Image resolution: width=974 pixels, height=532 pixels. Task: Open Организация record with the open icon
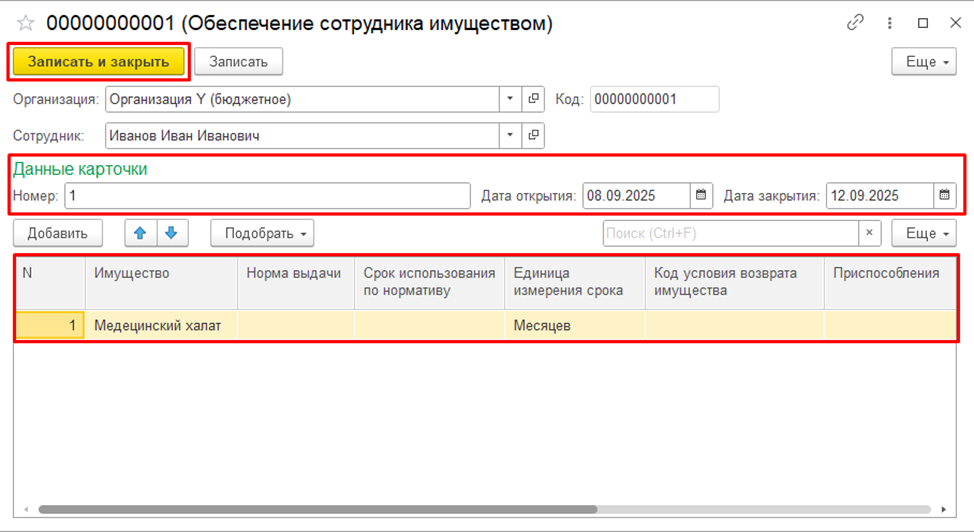[x=533, y=99]
